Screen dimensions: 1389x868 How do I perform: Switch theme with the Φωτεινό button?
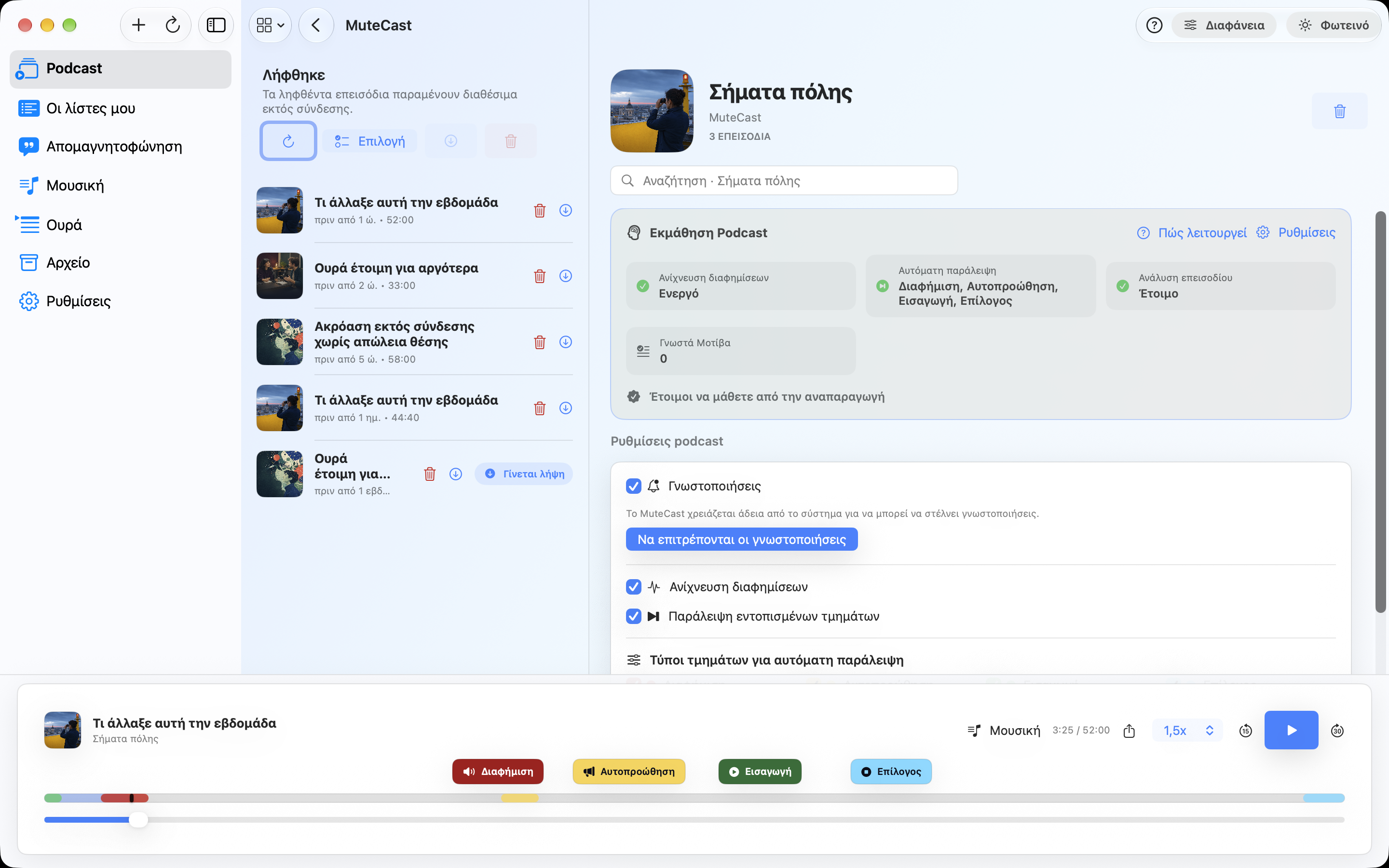pos(1334,25)
